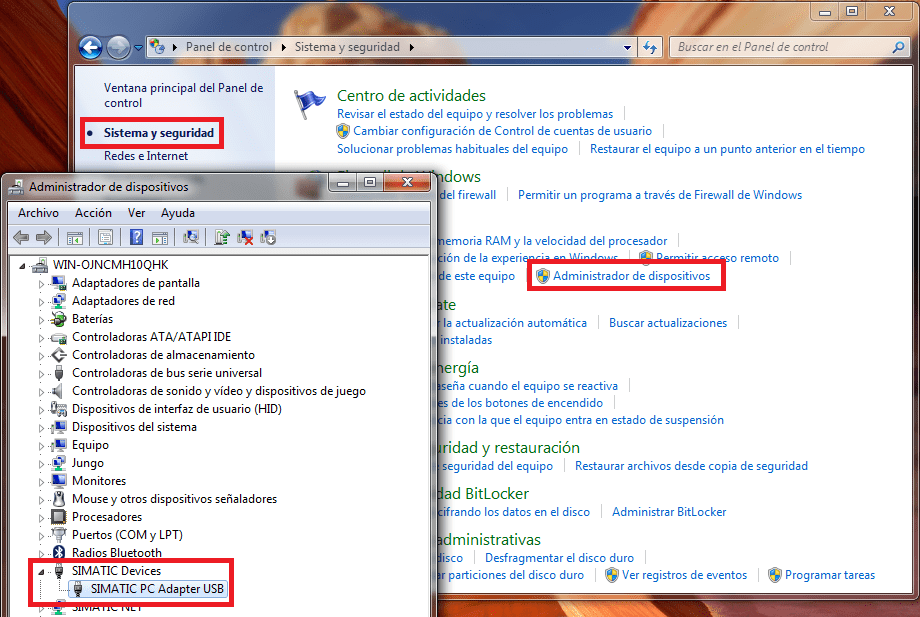920x617 pixels.
Task: Open the Ver menu
Action: click(136, 213)
